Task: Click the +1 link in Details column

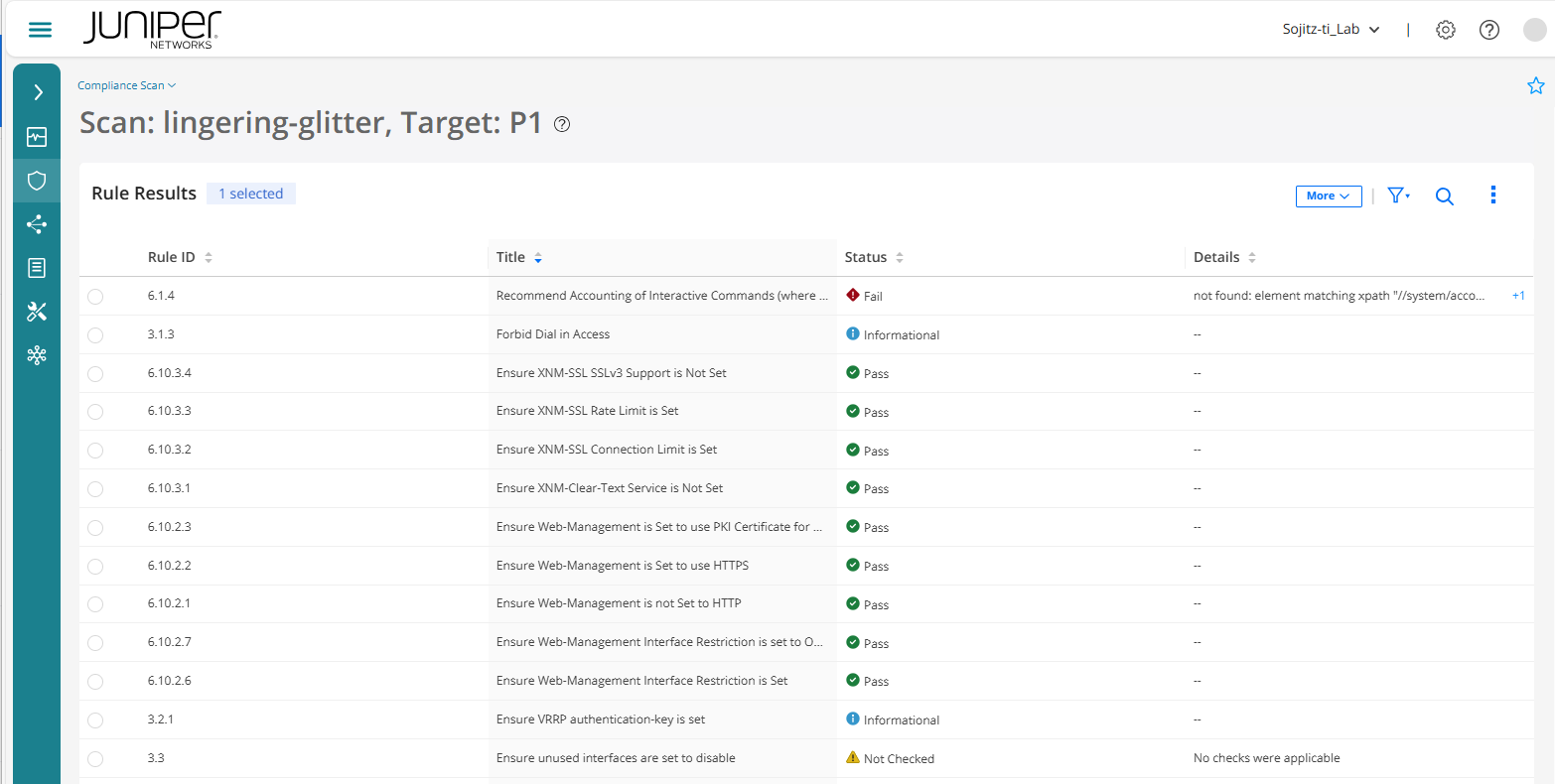Action: [1517, 296]
